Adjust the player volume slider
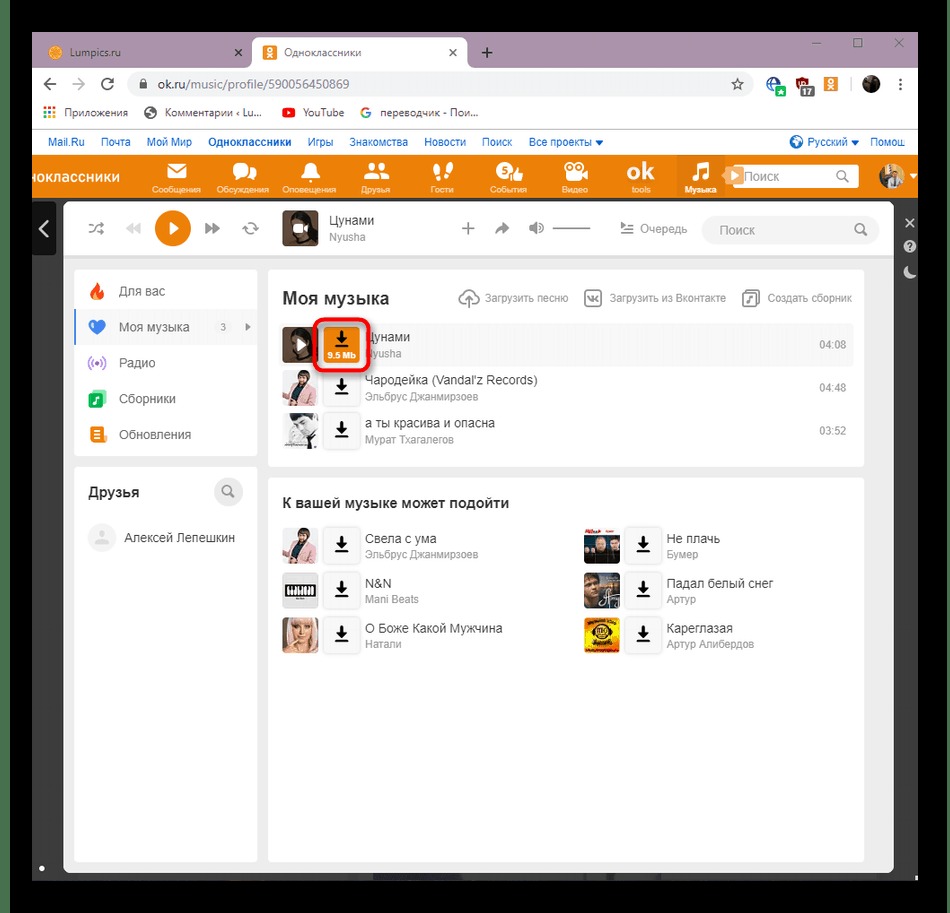Screen dimensions: 950x913 click(571, 228)
